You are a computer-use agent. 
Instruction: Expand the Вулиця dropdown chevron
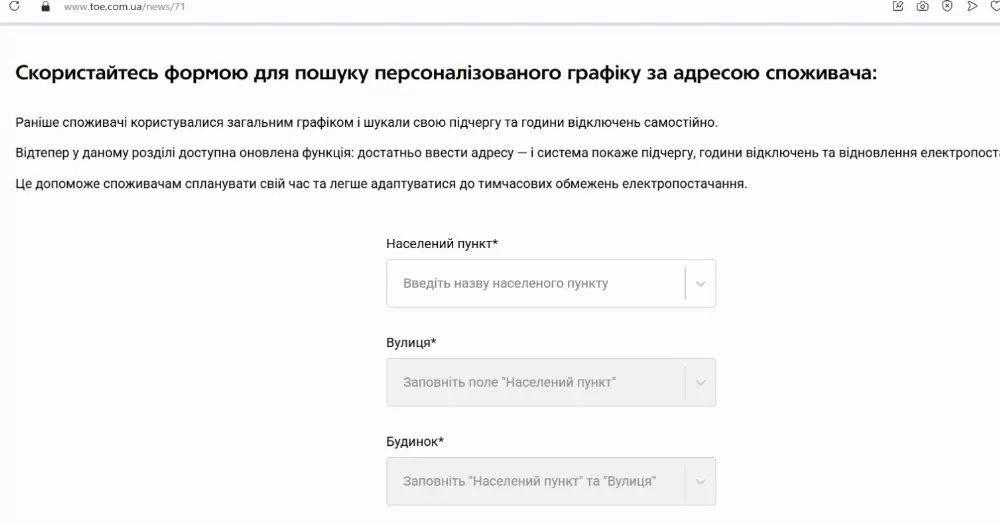click(x=700, y=382)
